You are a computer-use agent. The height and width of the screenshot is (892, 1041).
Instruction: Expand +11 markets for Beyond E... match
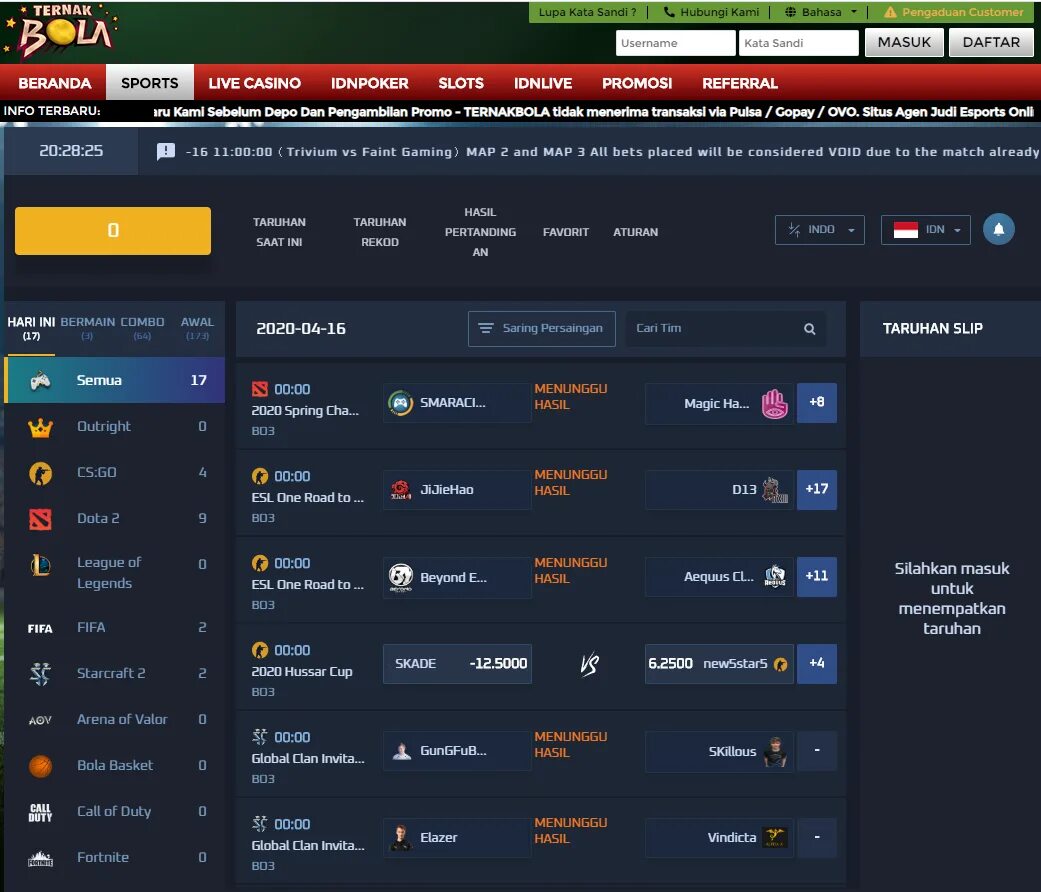coord(817,576)
